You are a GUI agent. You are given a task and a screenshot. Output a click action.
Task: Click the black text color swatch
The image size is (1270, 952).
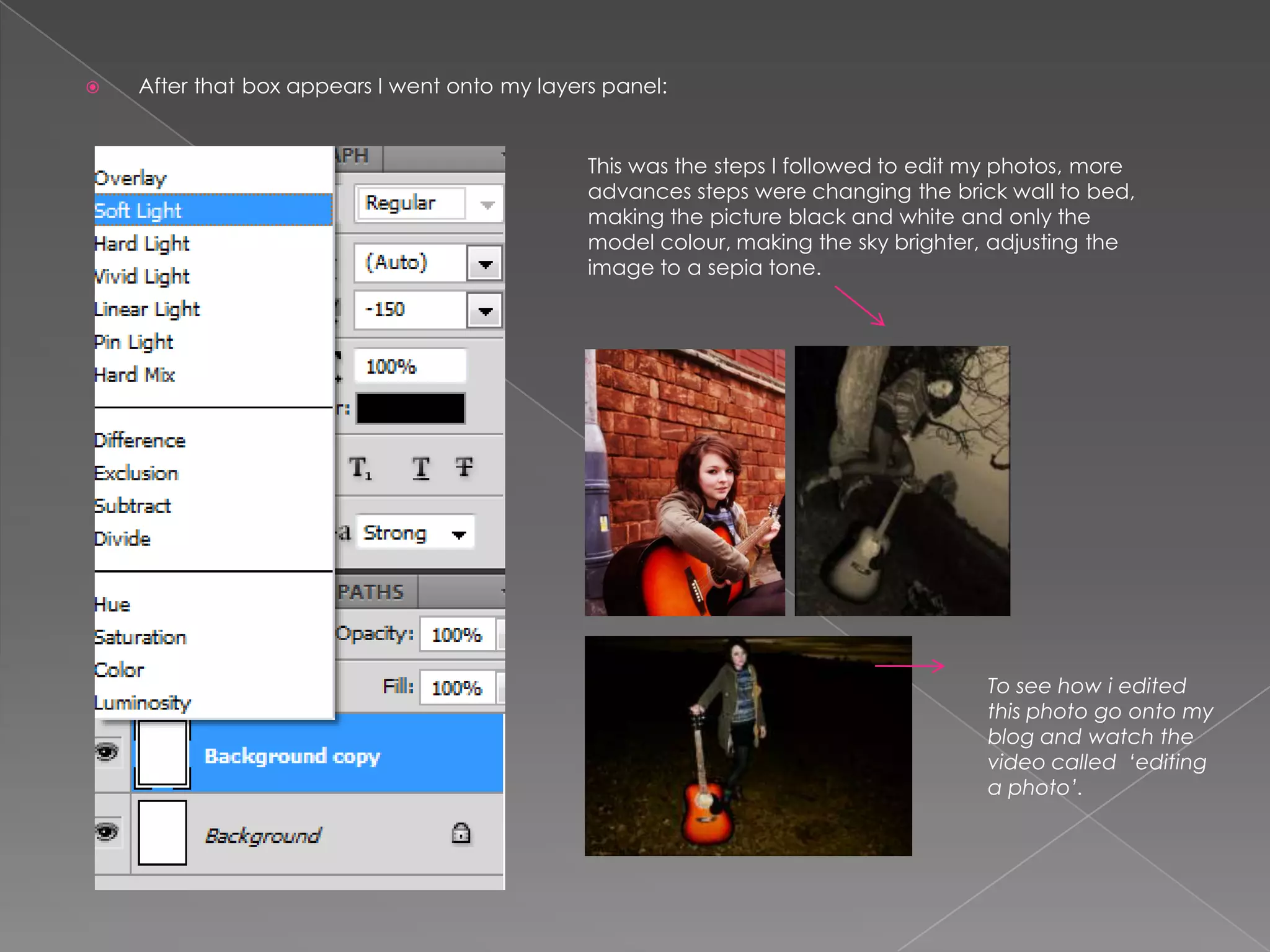(x=411, y=408)
